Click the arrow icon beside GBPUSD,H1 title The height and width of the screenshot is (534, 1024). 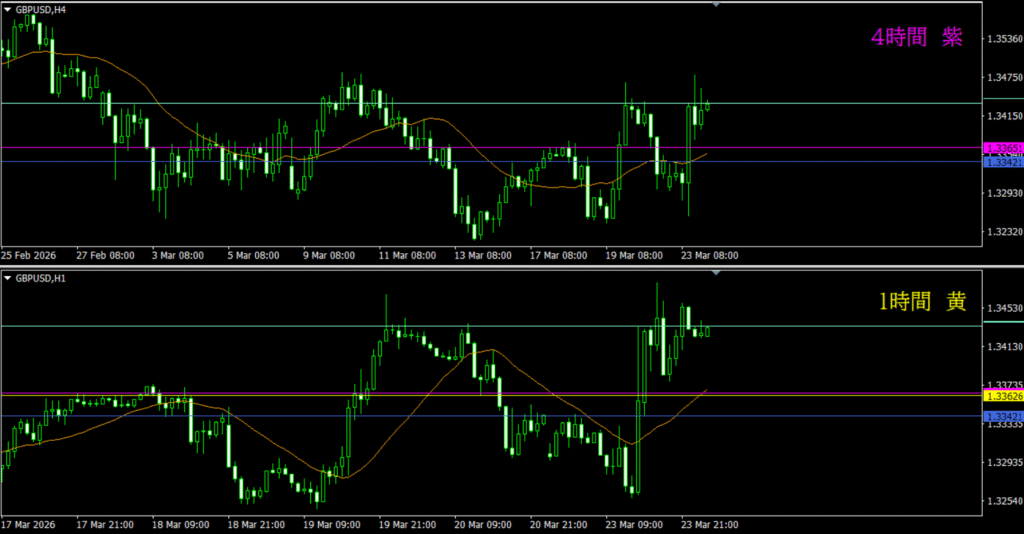(x=8, y=277)
